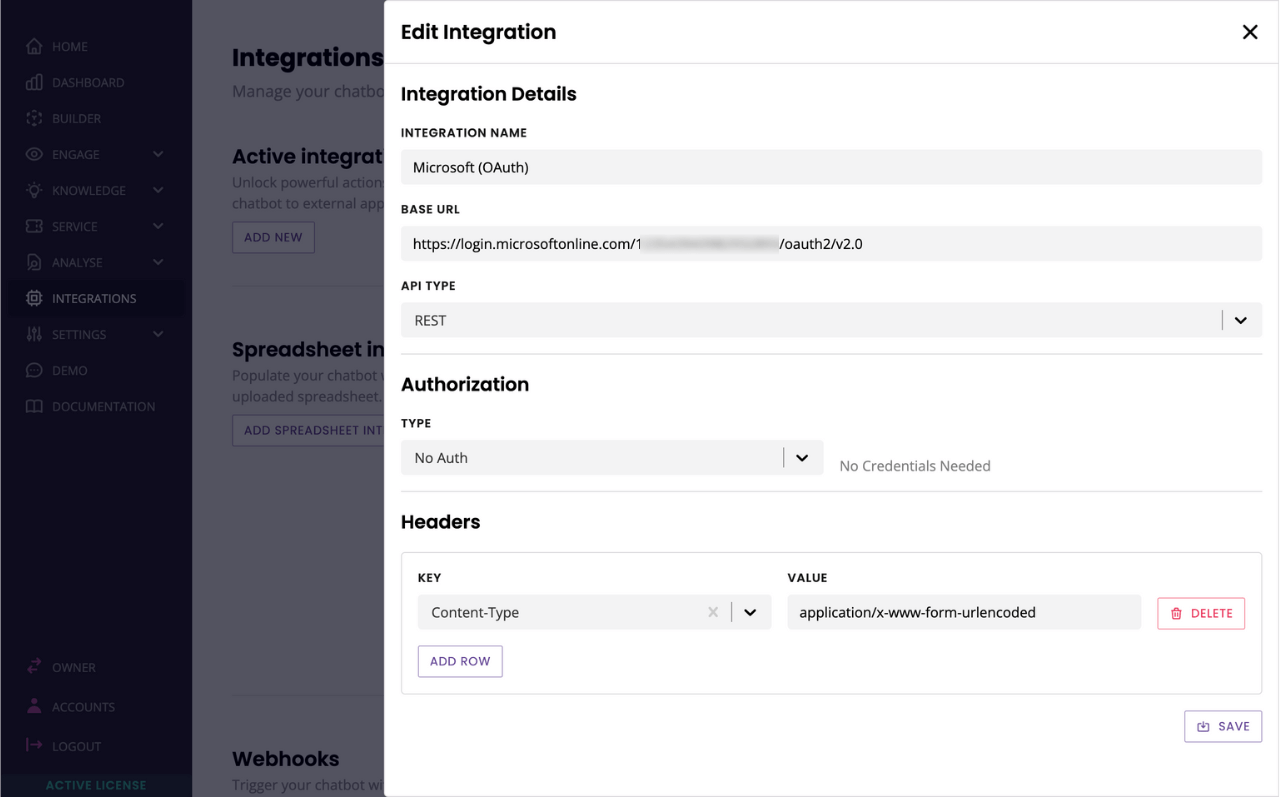Add a new header row

point(460,661)
